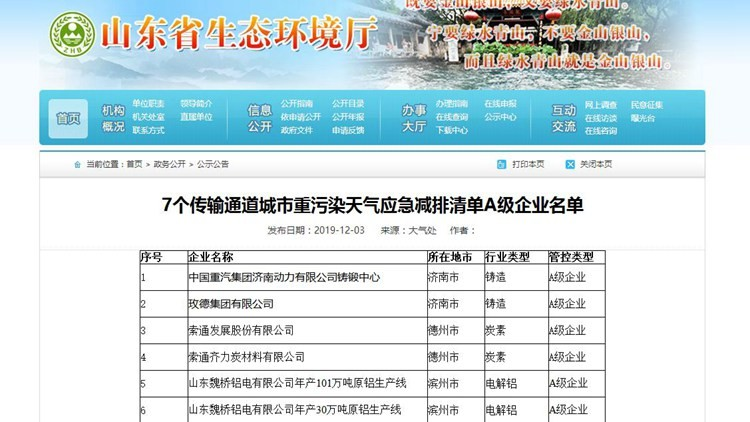Screen dimensions: 750x422
Task: Open the 在线咨询 link
Action: point(601,131)
